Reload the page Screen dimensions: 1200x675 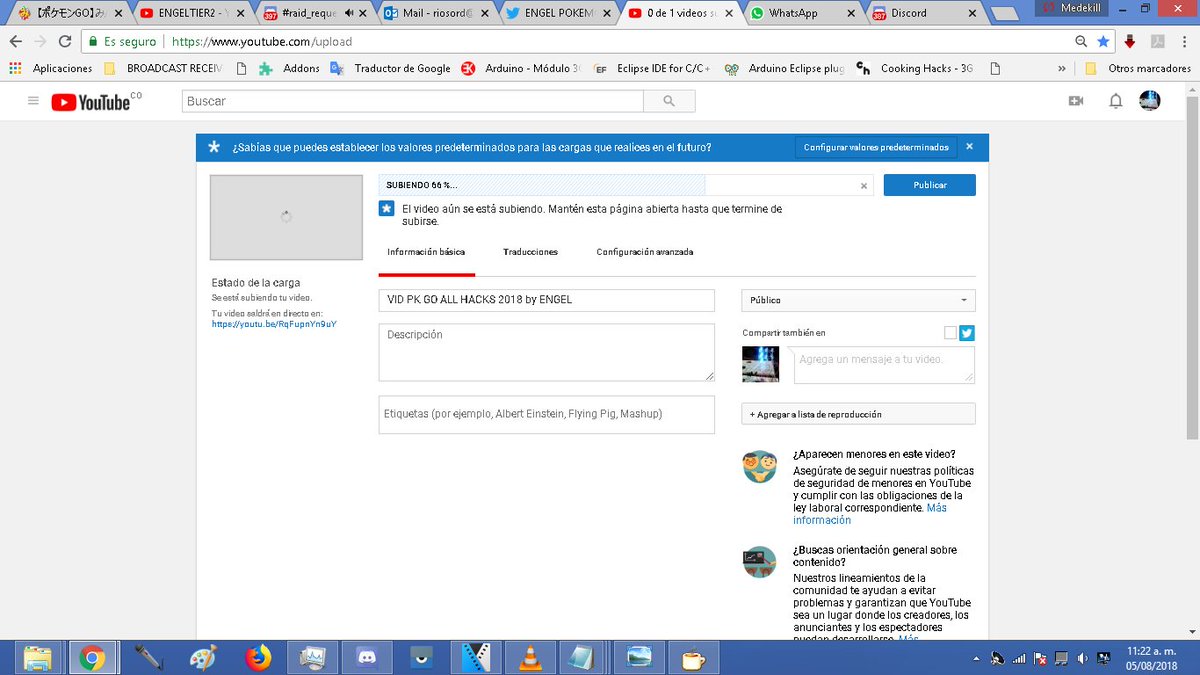66,42
